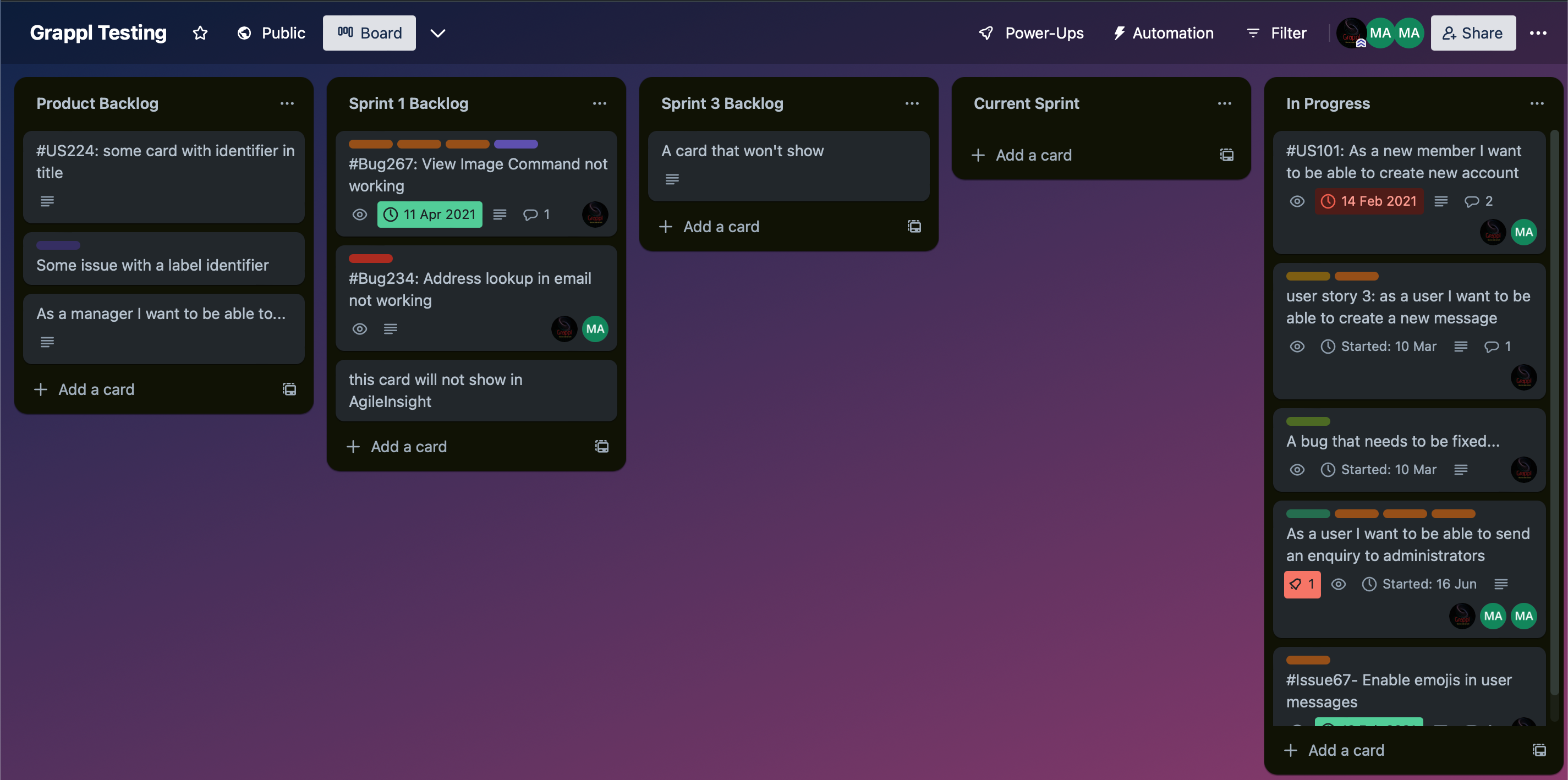Create card from template in Product Backlog
Image resolution: width=1568 pixels, height=780 pixels.
289,389
